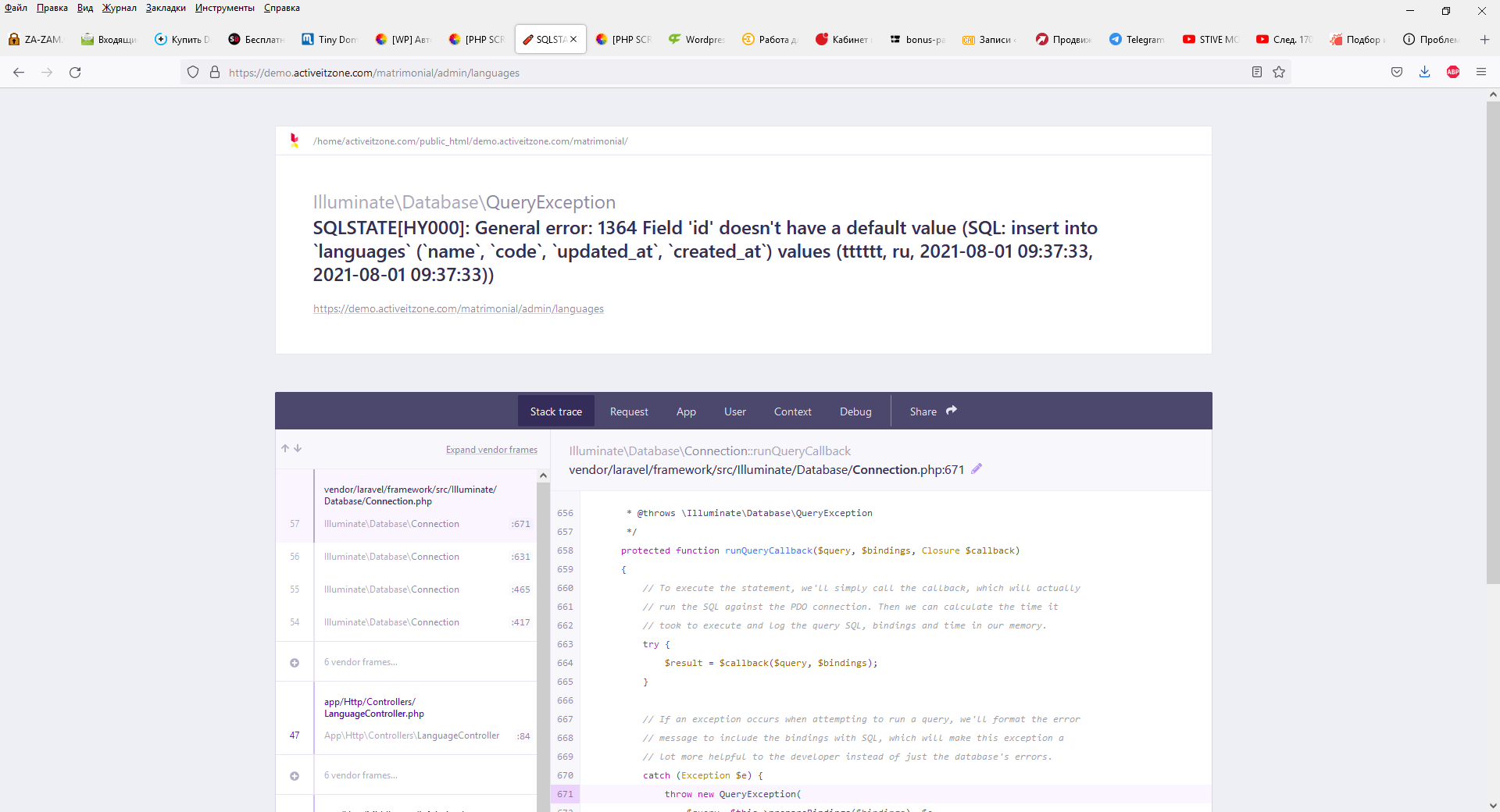Click the Share button
The image size is (1500, 812).
click(933, 411)
